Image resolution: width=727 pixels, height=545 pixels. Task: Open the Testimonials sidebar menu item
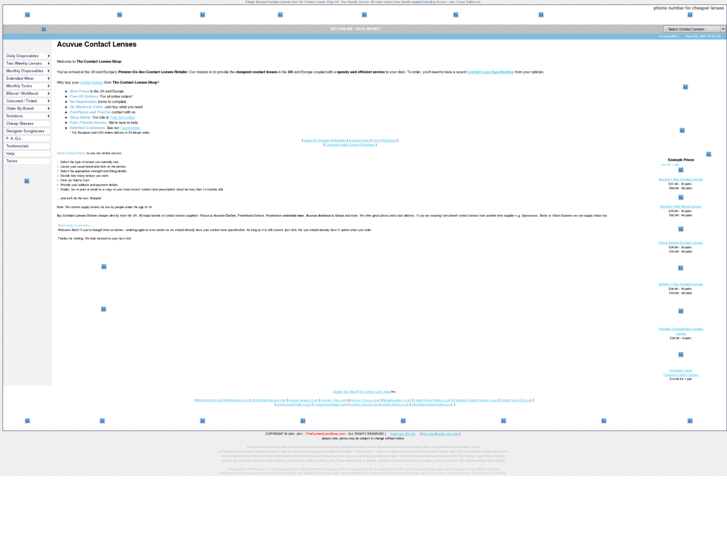(x=27, y=146)
